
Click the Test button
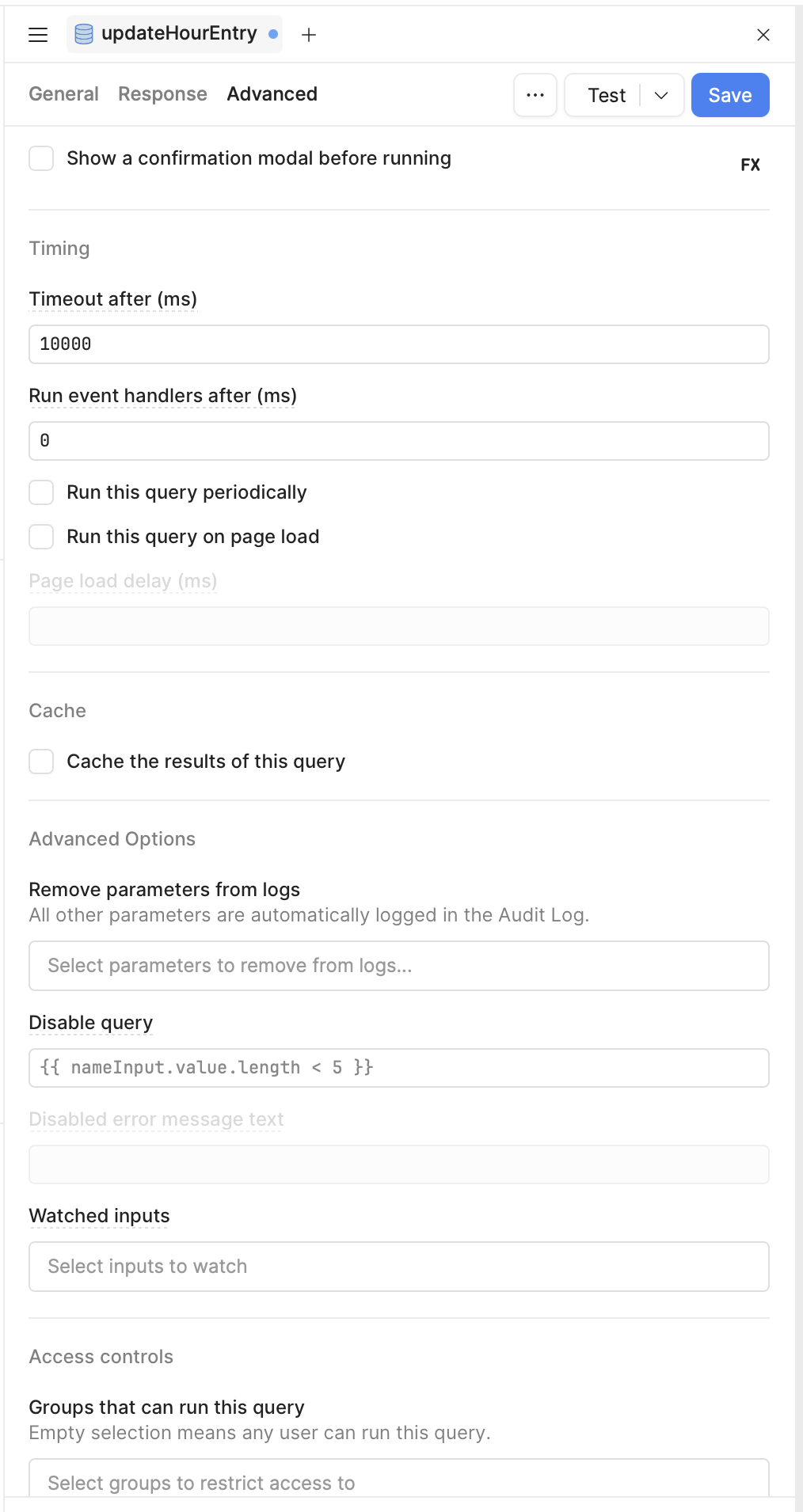[x=607, y=95]
